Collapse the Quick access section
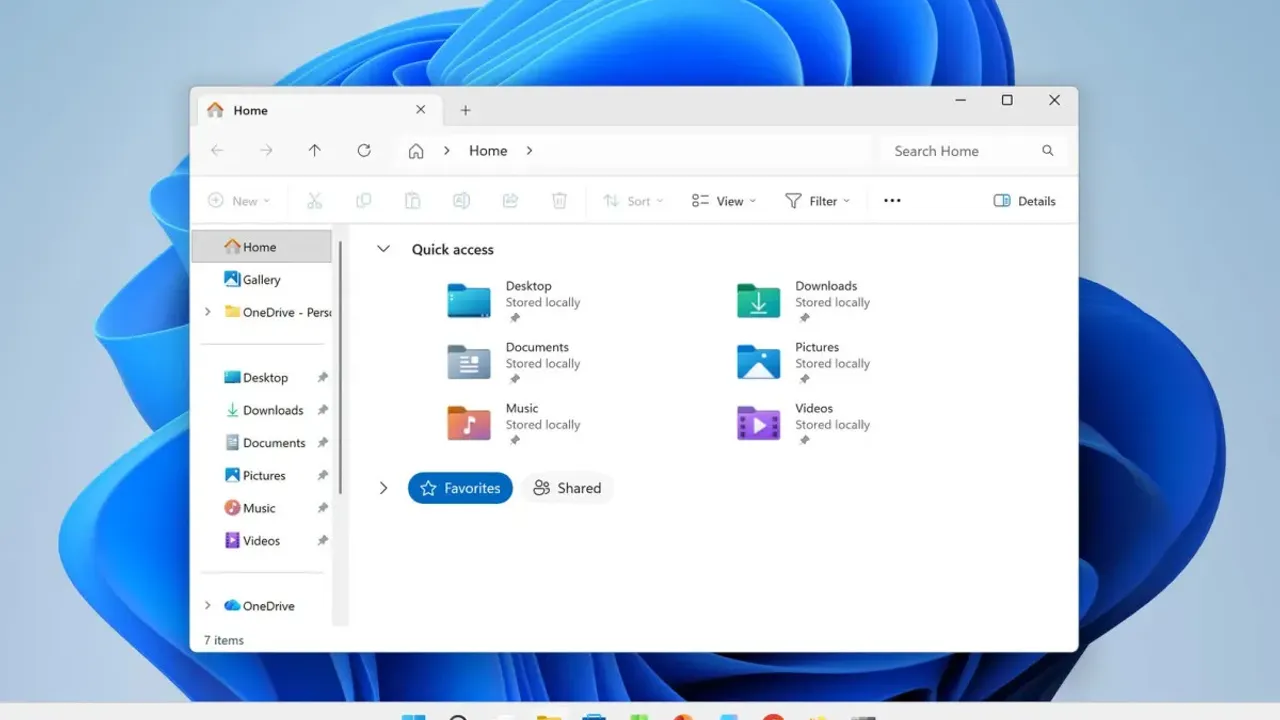This screenshot has height=720, width=1280. pyautogui.click(x=383, y=249)
